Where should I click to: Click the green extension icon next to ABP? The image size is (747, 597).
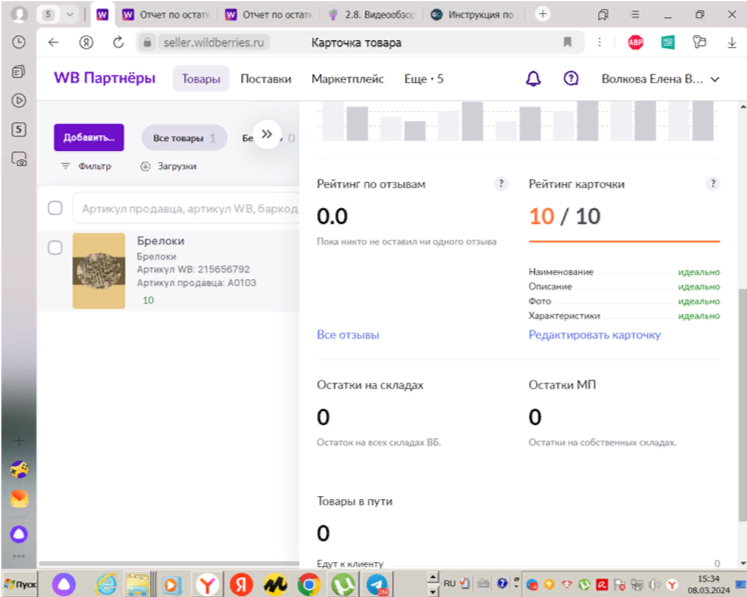click(x=668, y=42)
